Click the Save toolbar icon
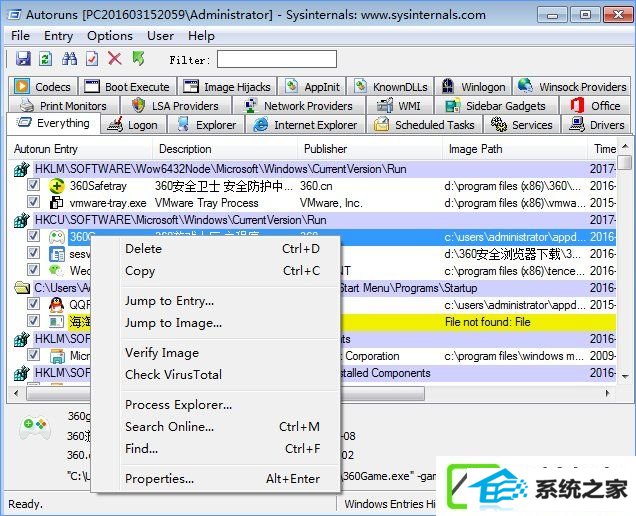The height and width of the screenshot is (516, 636). [x=23, y=59]
